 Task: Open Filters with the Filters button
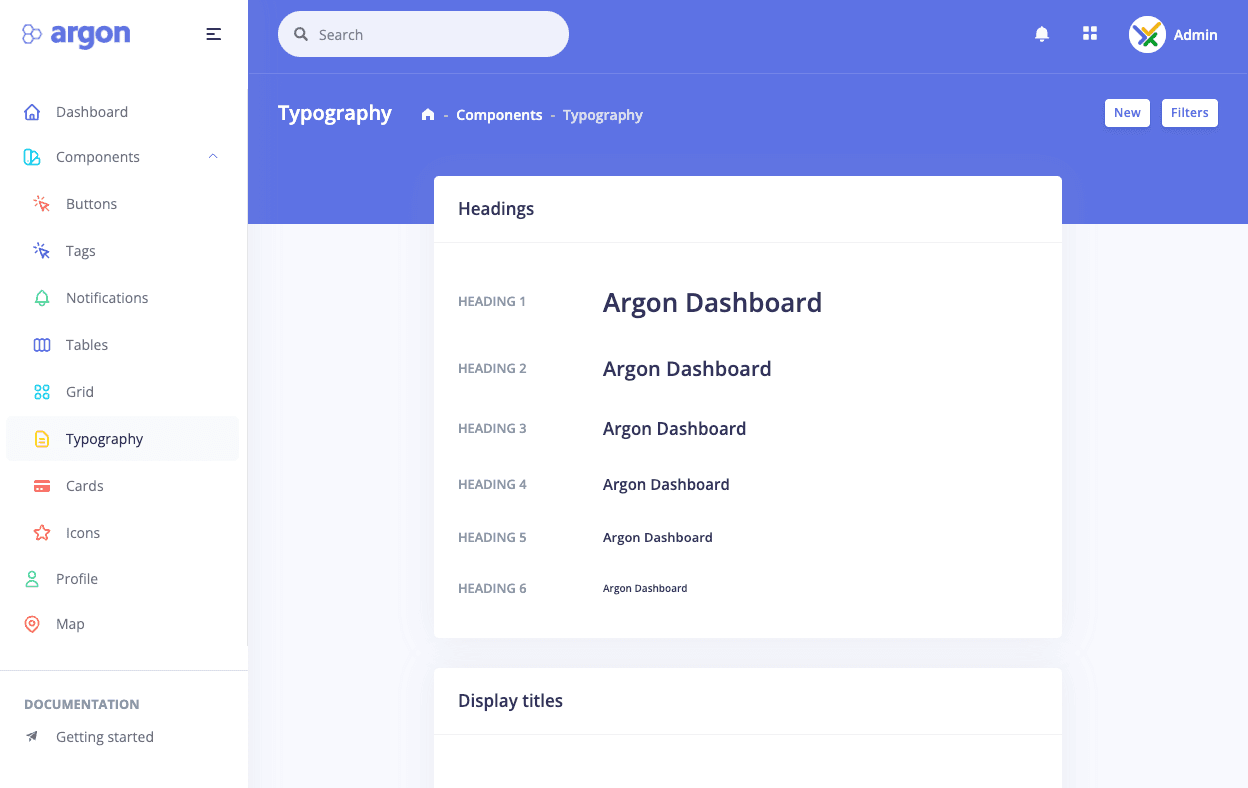click(x=1189, y=112)
